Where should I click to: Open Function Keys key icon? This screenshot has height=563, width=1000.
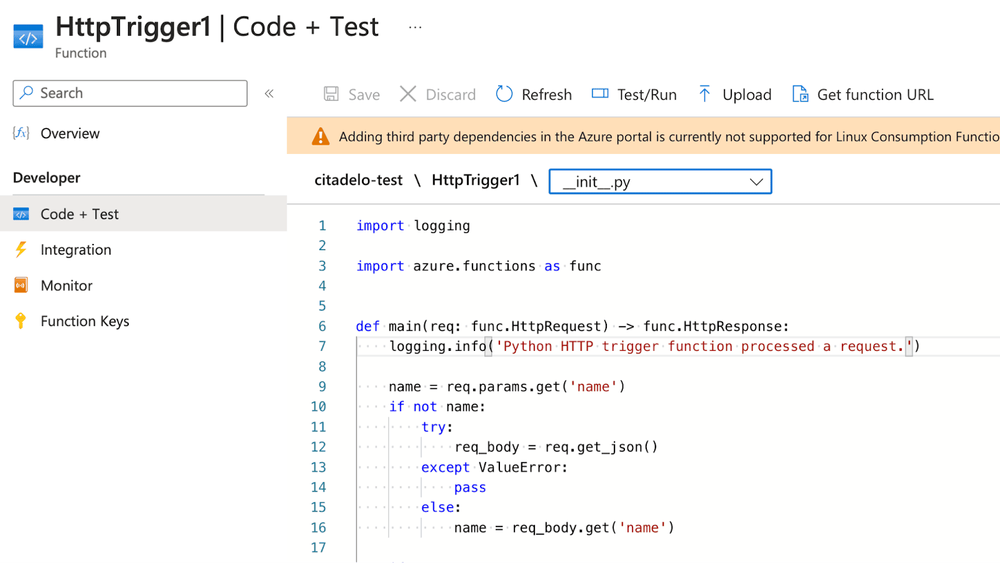(x=21, y=321)
